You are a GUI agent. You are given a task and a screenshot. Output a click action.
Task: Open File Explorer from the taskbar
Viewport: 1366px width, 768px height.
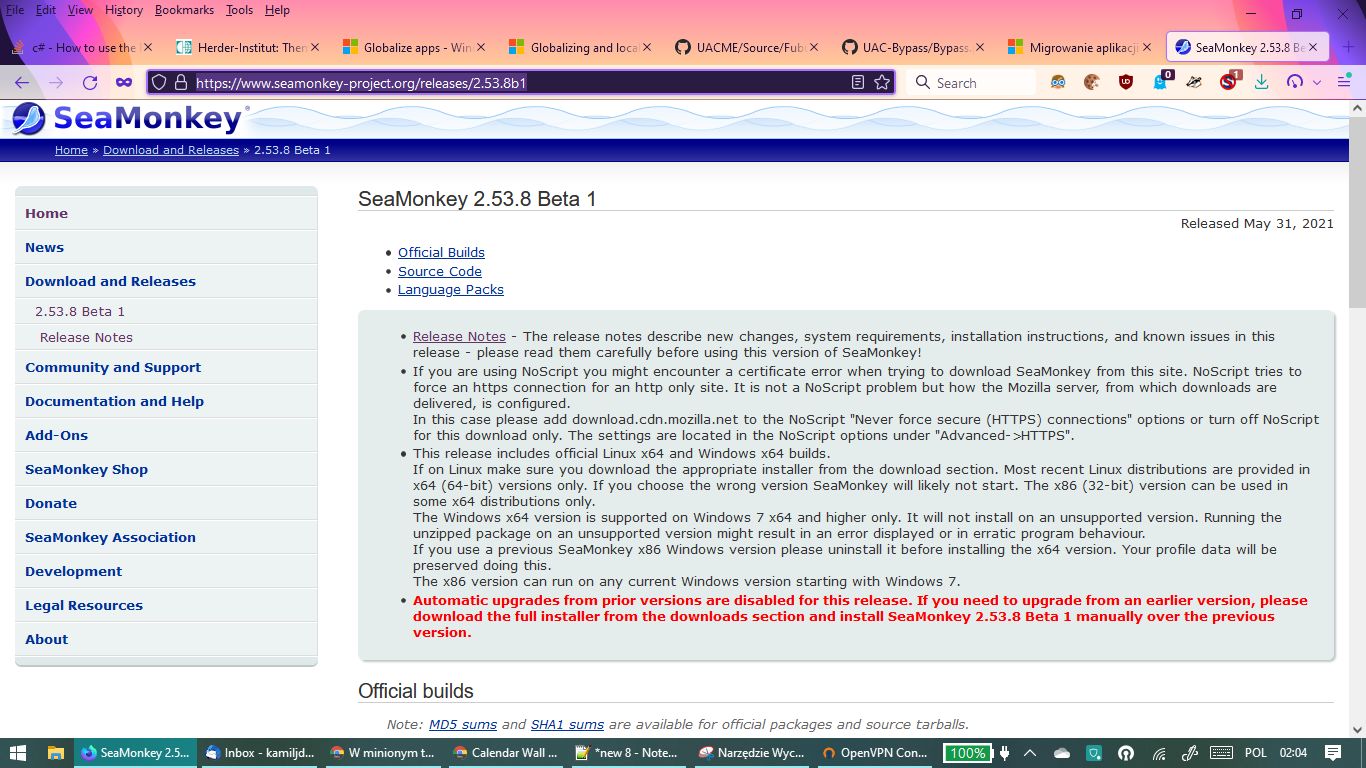coord(55,753)
